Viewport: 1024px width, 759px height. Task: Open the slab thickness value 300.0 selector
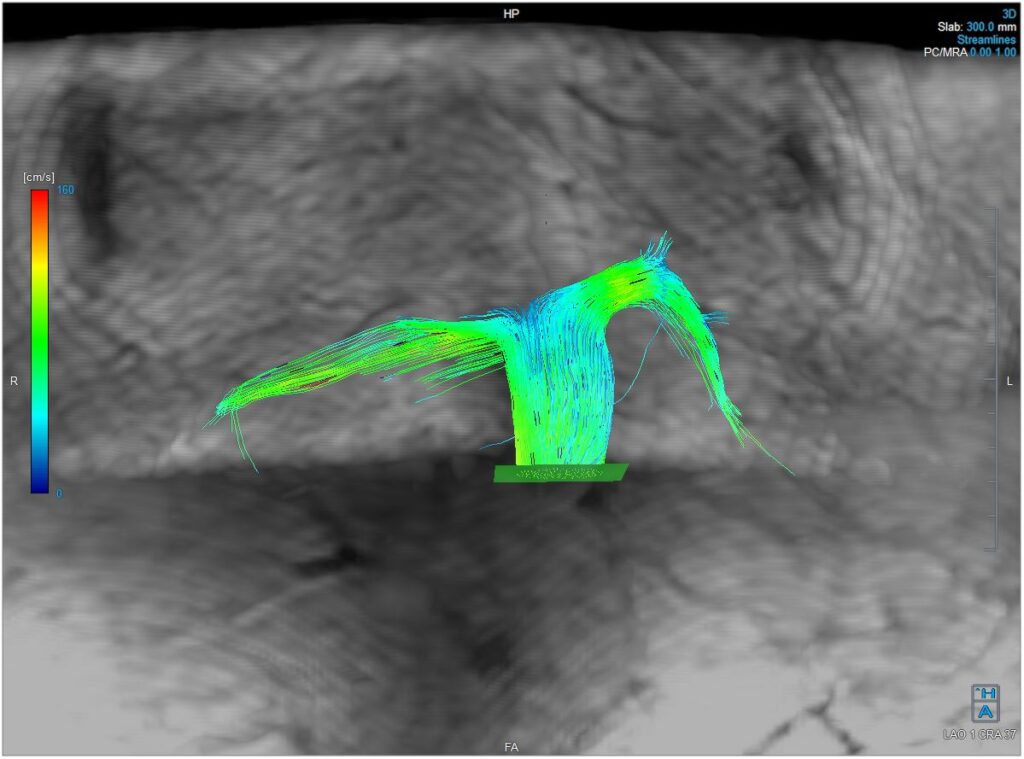[978, 27]
